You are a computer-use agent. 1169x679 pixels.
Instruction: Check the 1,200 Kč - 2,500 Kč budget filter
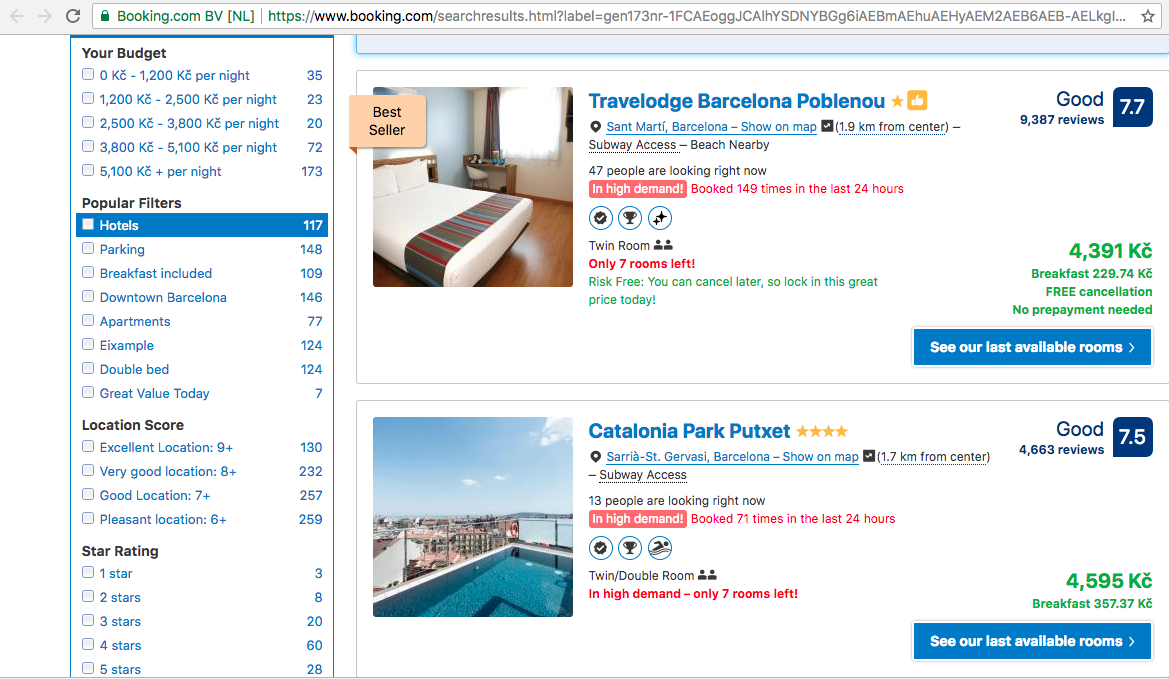pos(88,98)
